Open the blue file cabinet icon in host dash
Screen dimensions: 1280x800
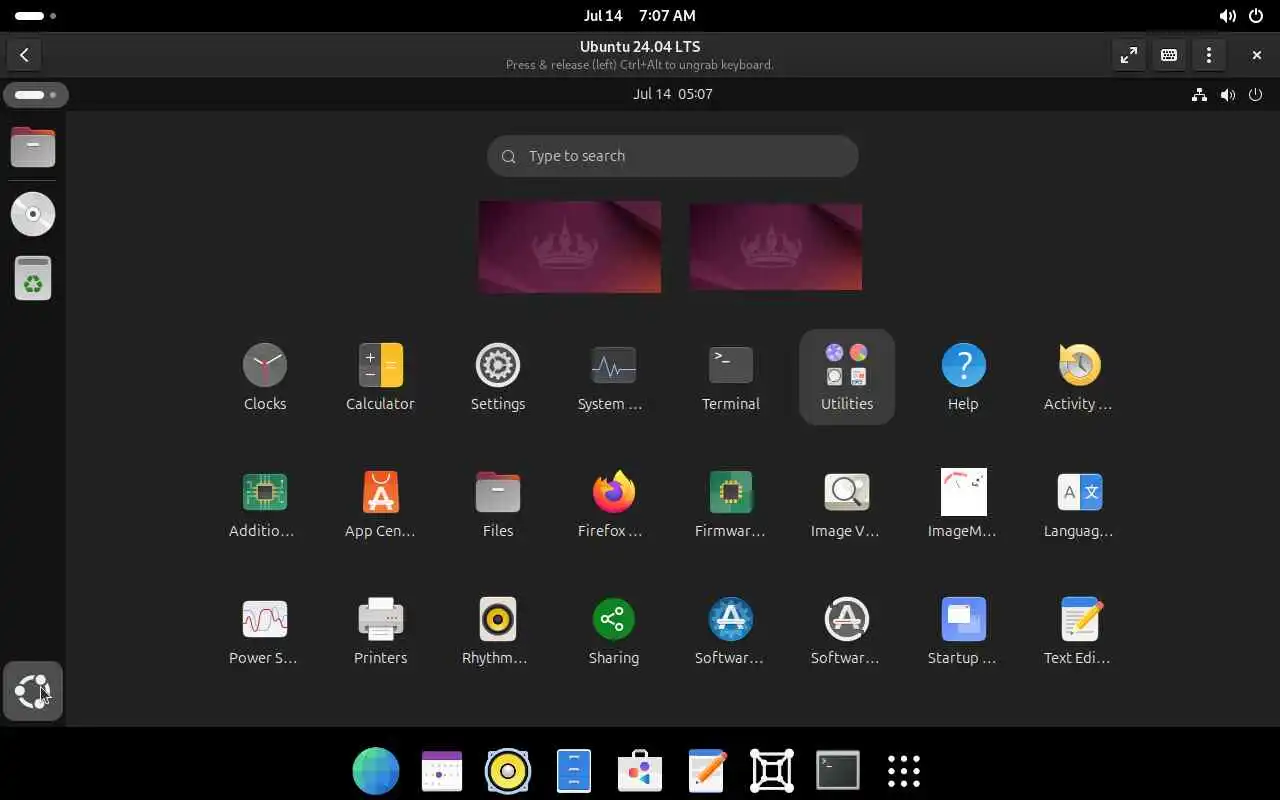point(574,771)
